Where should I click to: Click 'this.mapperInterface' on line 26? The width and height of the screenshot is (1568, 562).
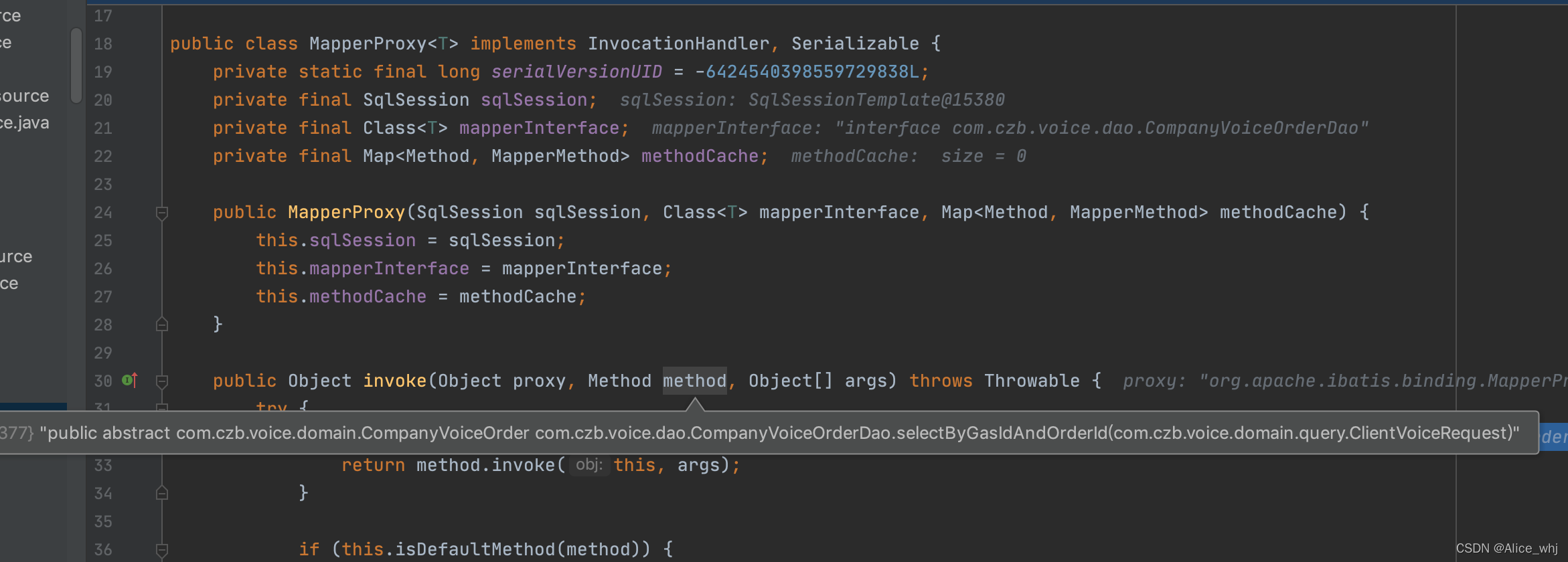[x=363, y=268]
